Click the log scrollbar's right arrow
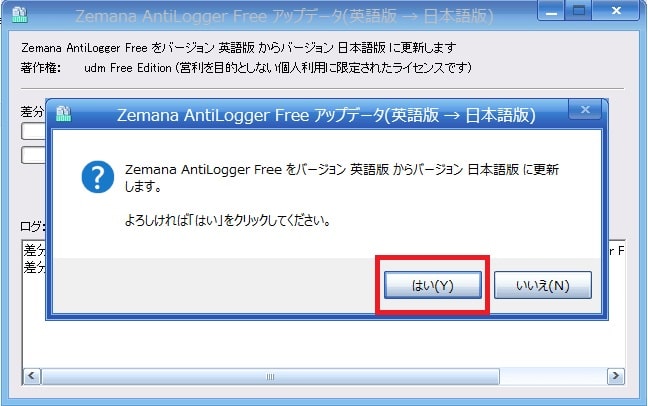The image size is (648, 406). (616, 376)
